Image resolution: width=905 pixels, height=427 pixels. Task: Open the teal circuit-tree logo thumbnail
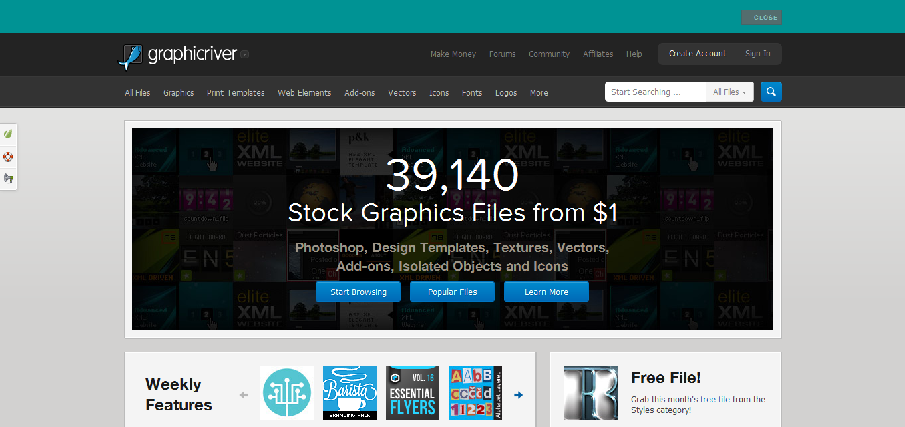tap(287, 393)
